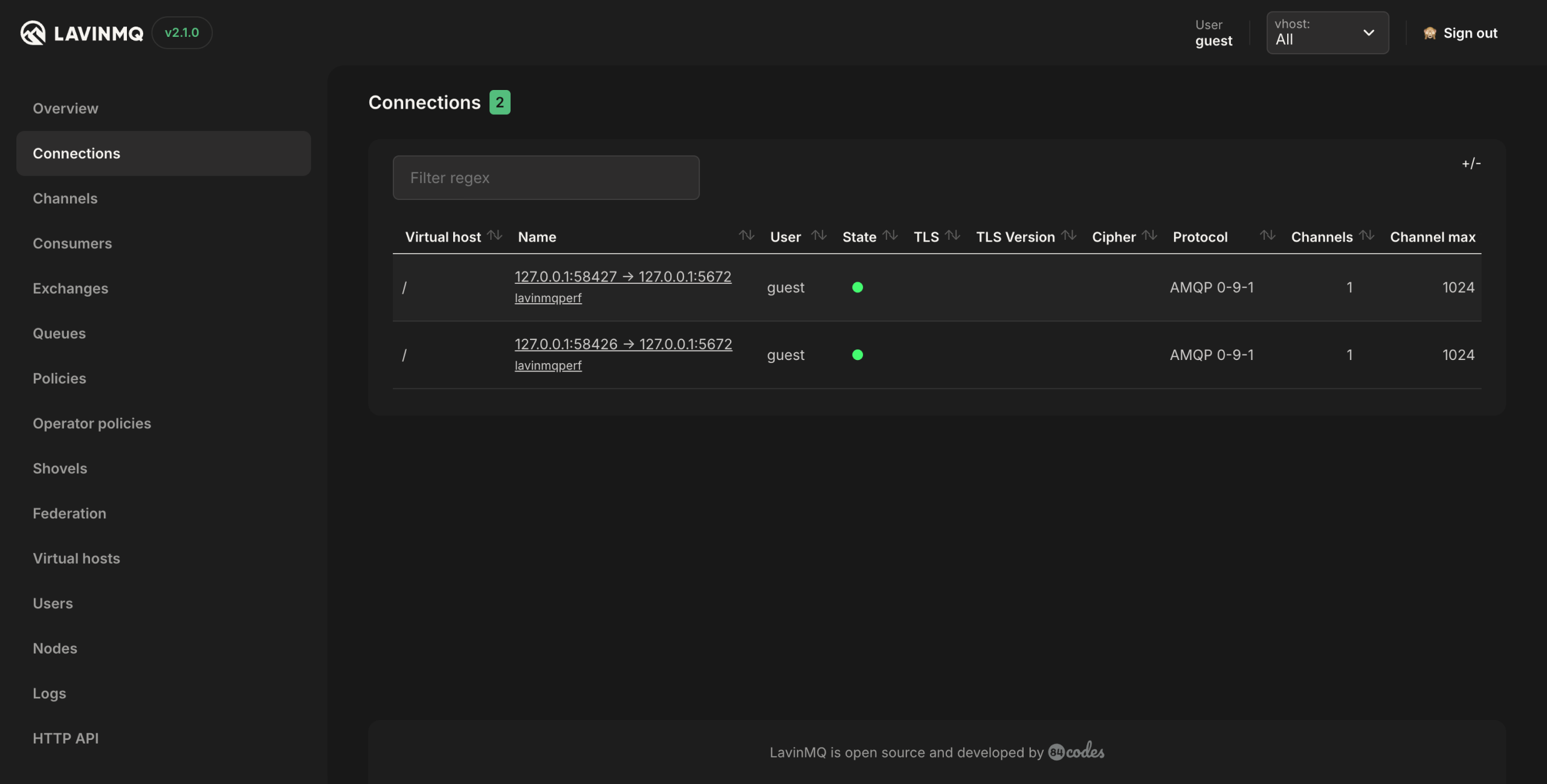The width and height of the screenshot is (1547, 784).
Task: Sort table by User arrows
Action: [x=819, y=235]
